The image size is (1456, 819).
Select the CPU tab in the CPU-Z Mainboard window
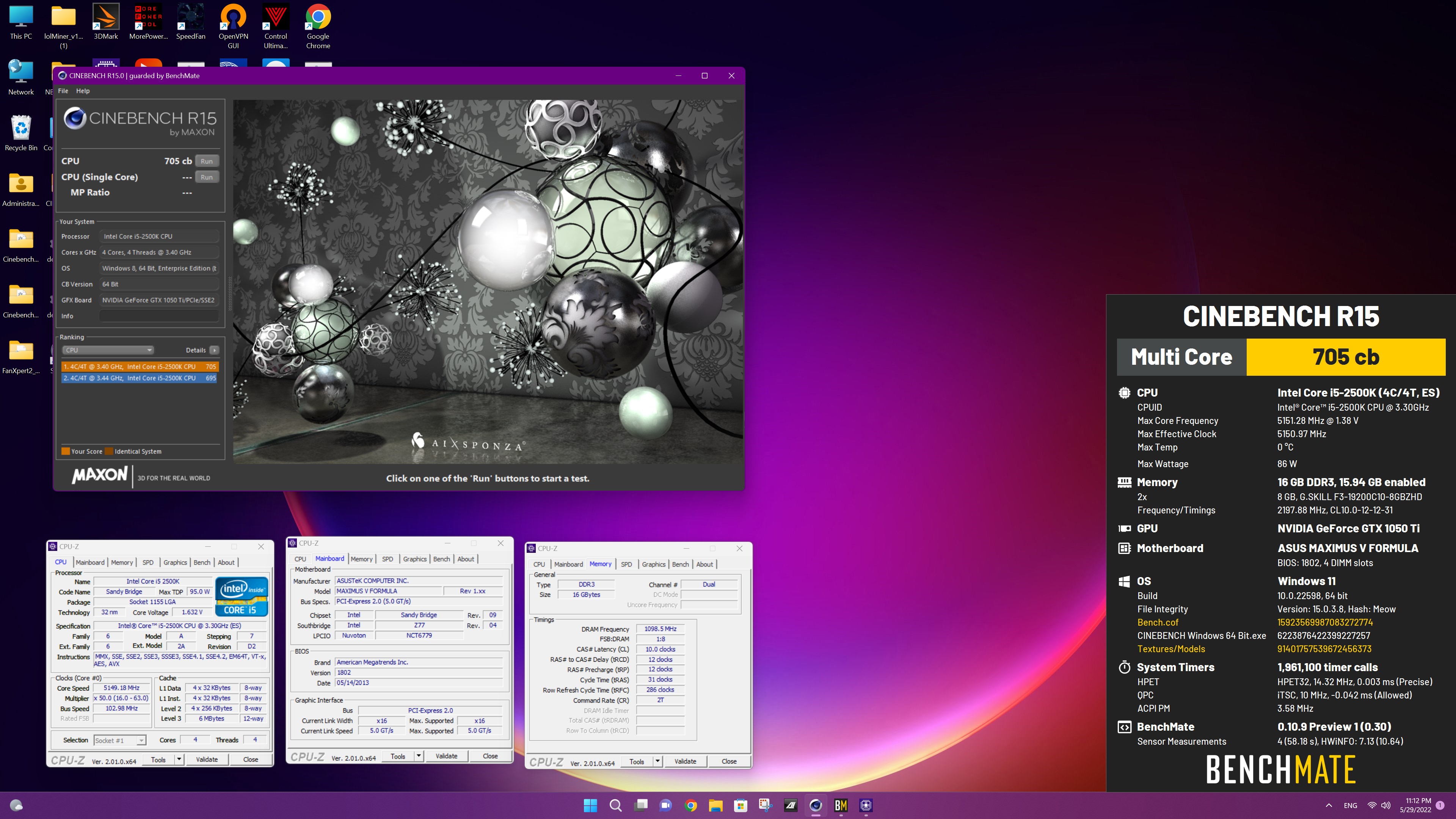pyautogui.click(x=300, y=559)
